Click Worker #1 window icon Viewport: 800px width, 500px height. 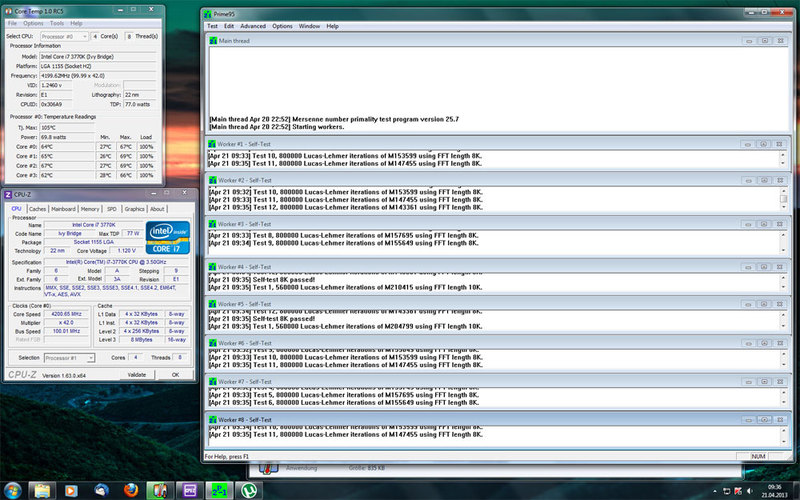click(x=212, y=144)
